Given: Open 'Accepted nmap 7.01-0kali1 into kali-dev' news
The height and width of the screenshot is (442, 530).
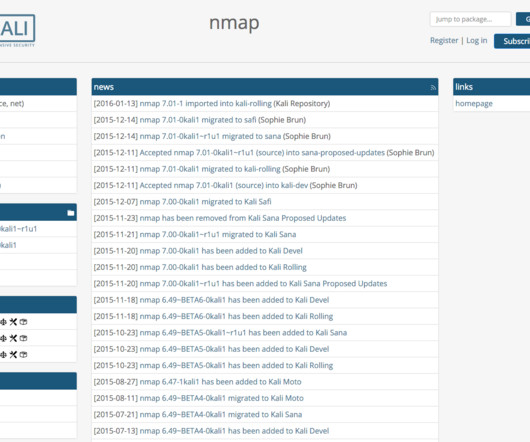Looking at the screenshot, I should 224,185.
